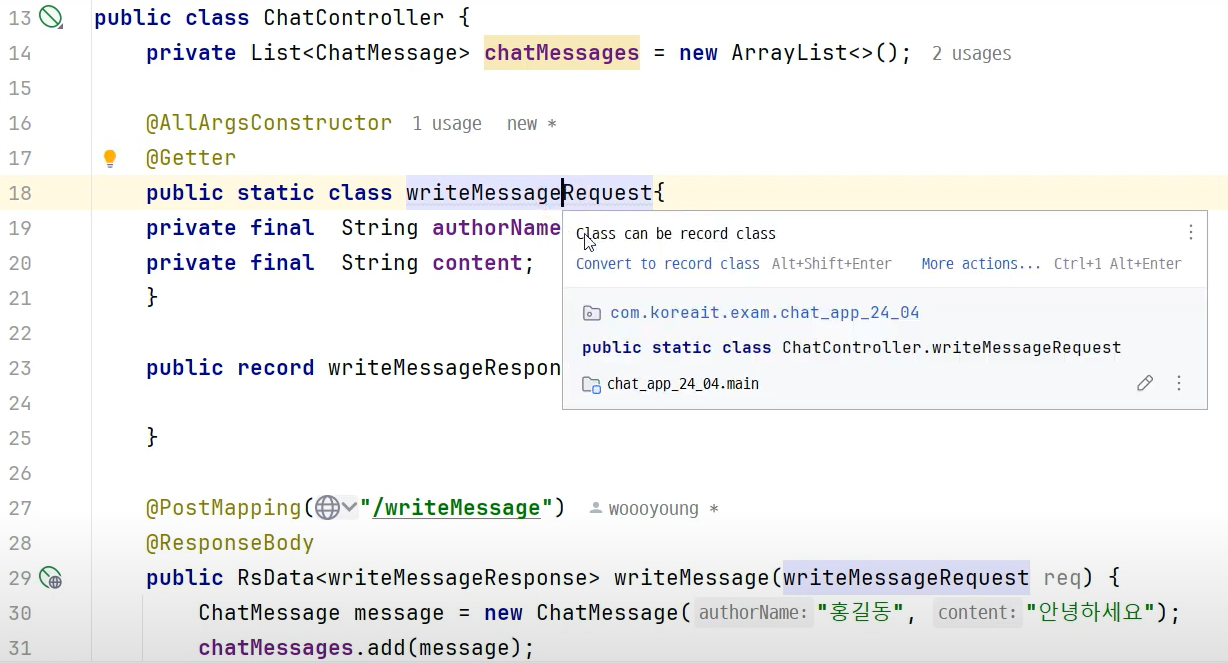Image resolution: width=1228 pixels, height=663 pixels.
Task: Click the @AllArgsConstructor annotation
Action: click(x=269, y=123)
